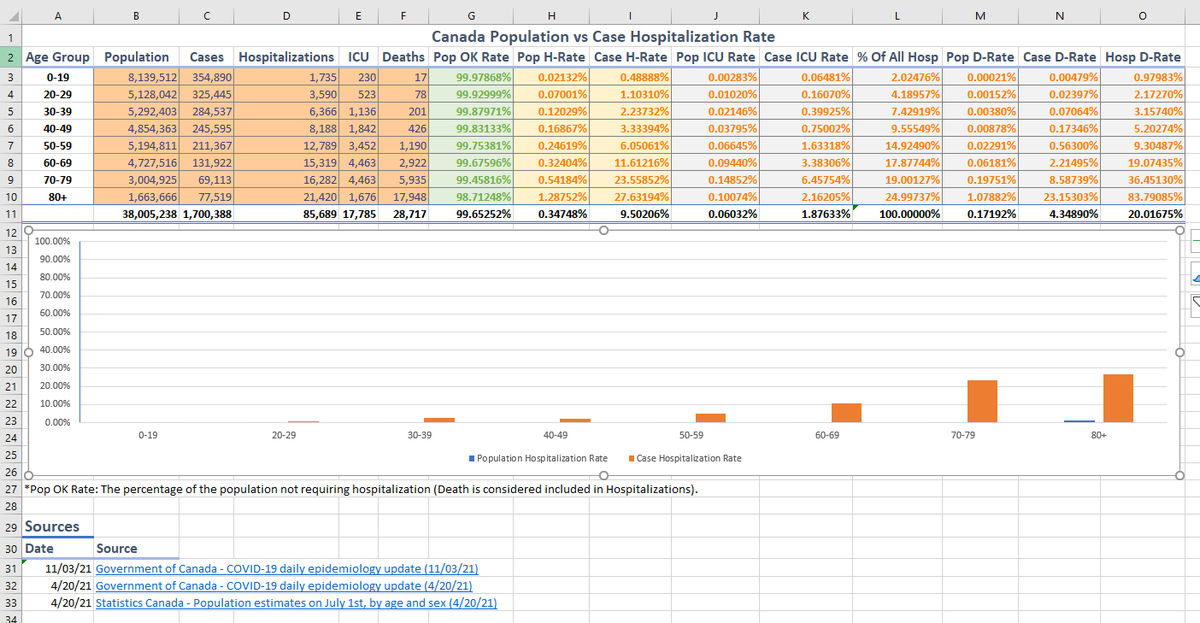The image size is (1200, 623).
Task: Select the '% Of All Hosp' header cell
Action: (x=897, y=57)
